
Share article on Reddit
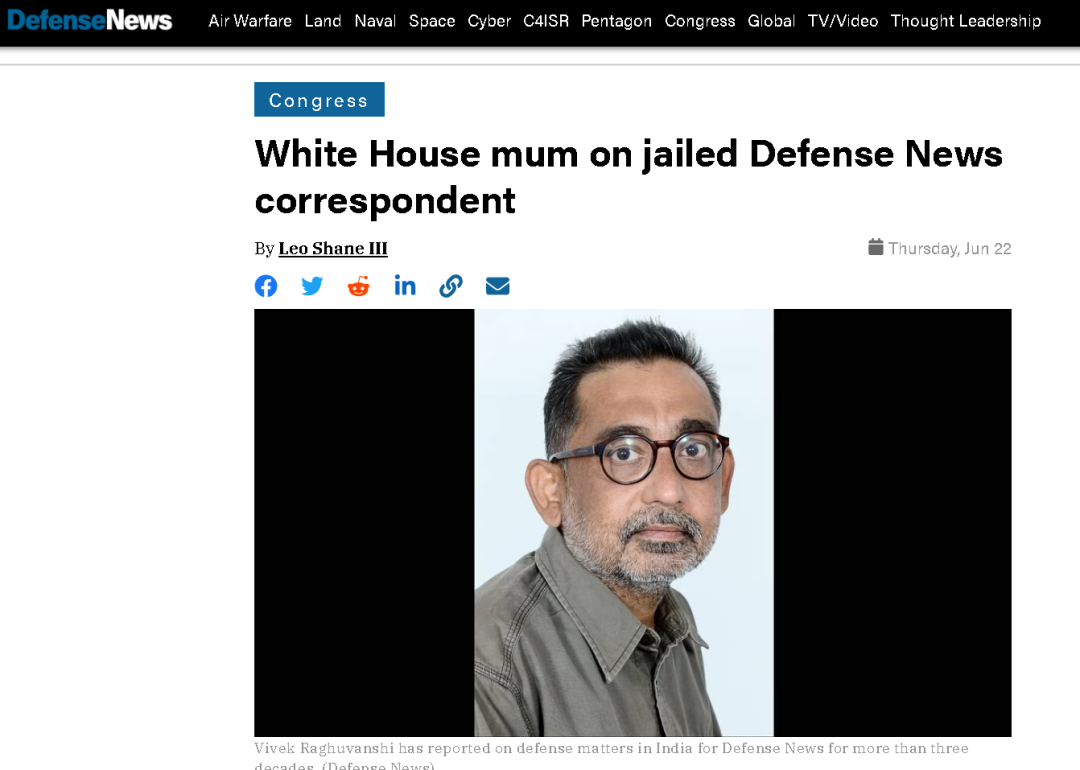click(x=358, y=286)
